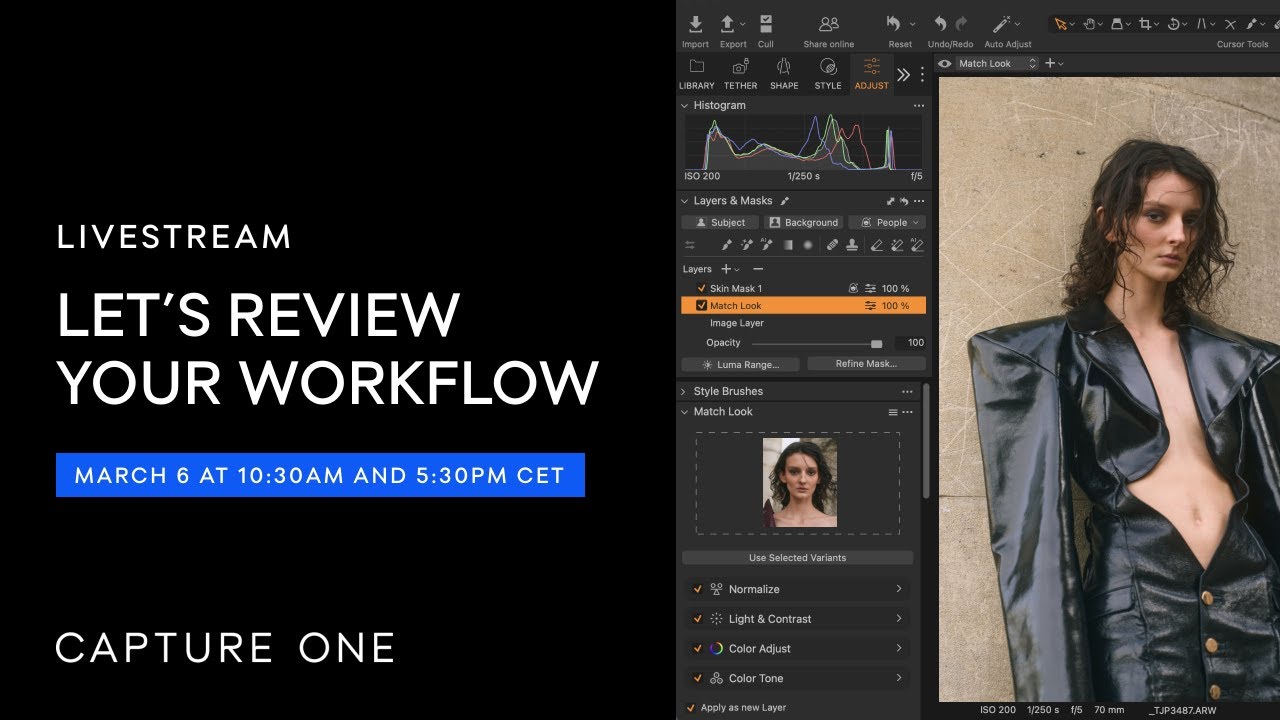Select the orange pointer cursor tool
The height and width of the screenshot is (720, 1280).
pos(1061,24)
